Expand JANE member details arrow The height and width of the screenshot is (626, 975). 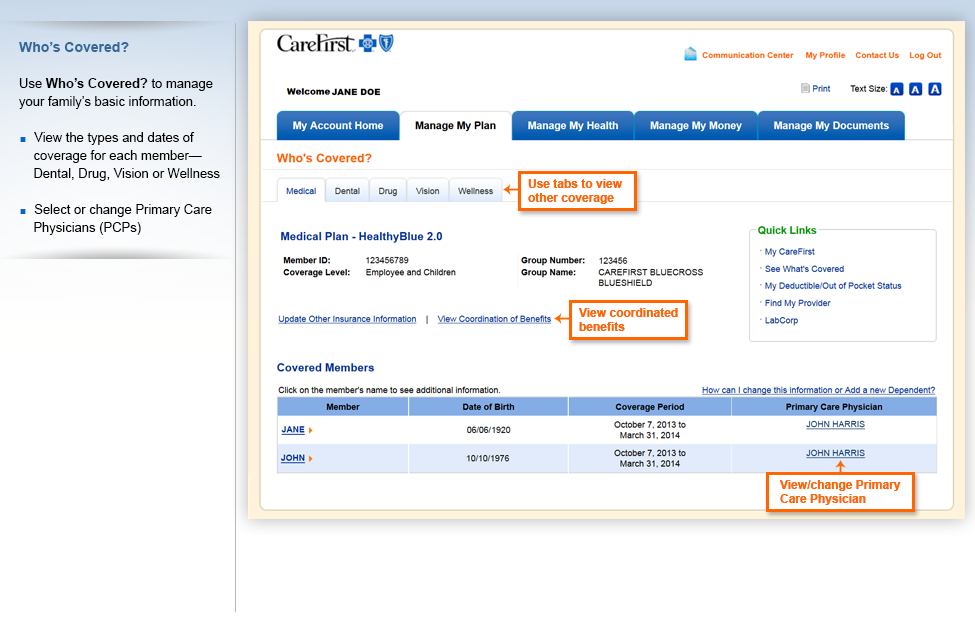310,430
